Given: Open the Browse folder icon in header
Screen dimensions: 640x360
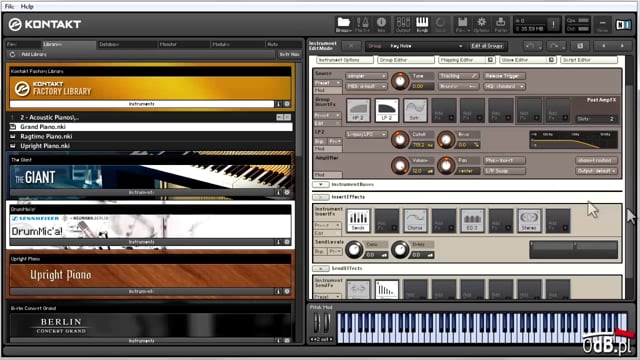Looking at the screenshot, I should [343, 24].
